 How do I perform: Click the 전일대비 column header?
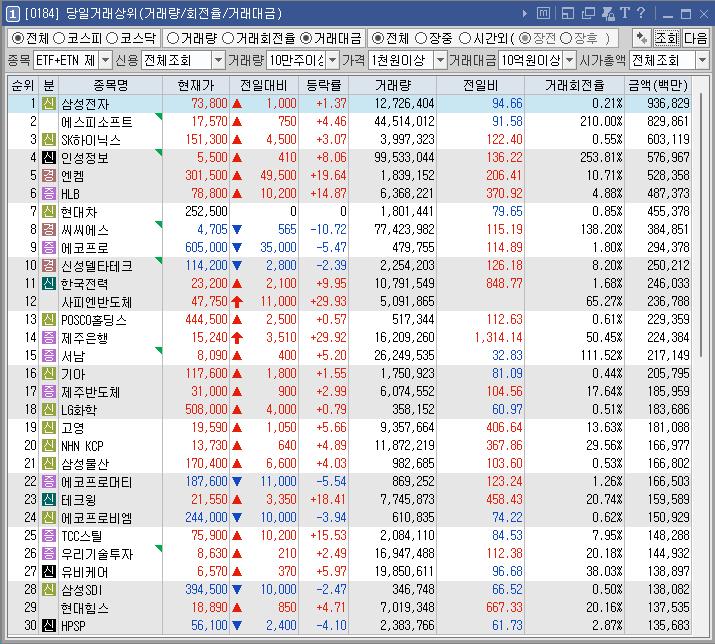[264, 85]
